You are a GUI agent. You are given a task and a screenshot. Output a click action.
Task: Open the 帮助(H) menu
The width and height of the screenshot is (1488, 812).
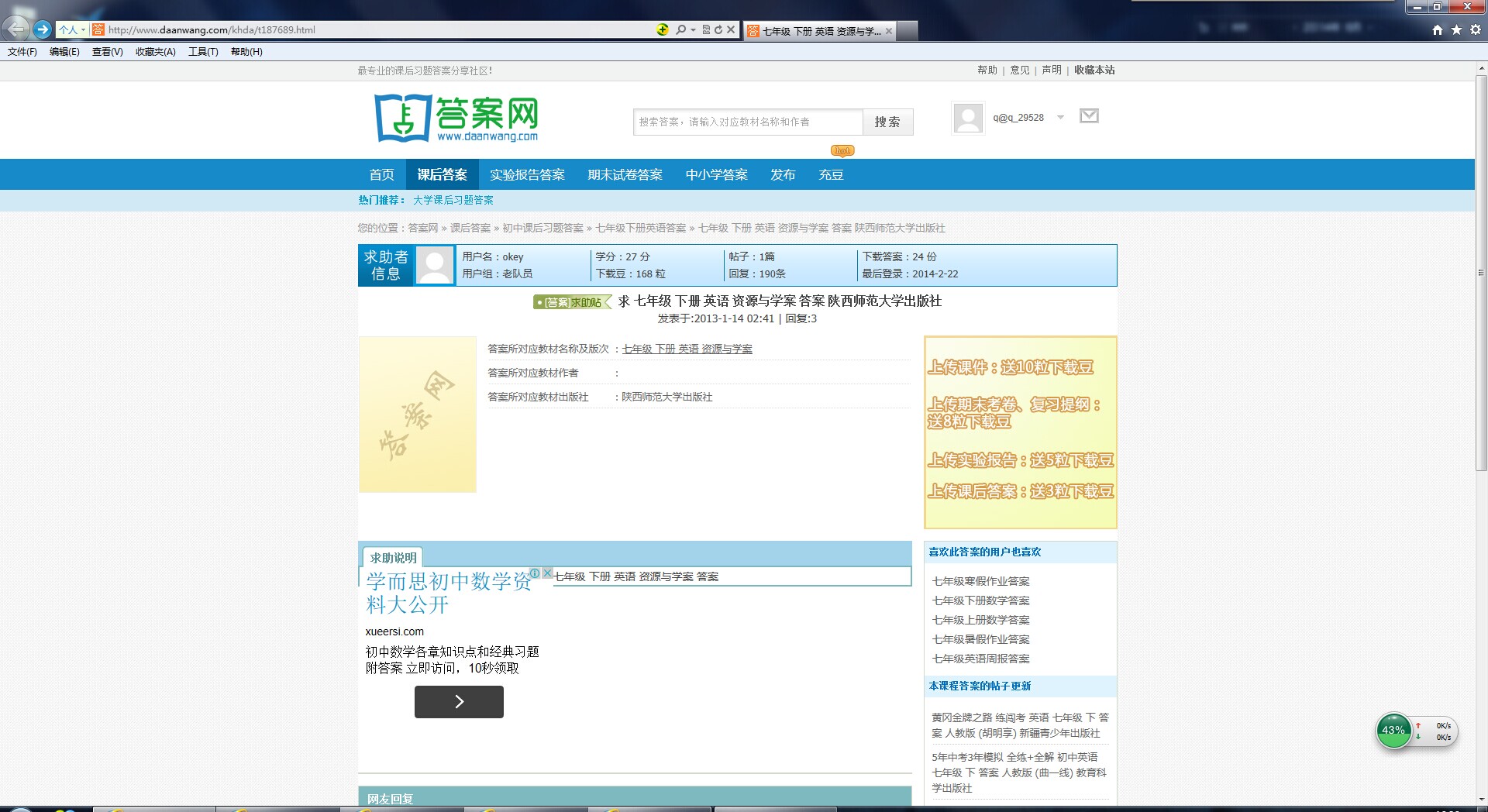tap(246, 52)
